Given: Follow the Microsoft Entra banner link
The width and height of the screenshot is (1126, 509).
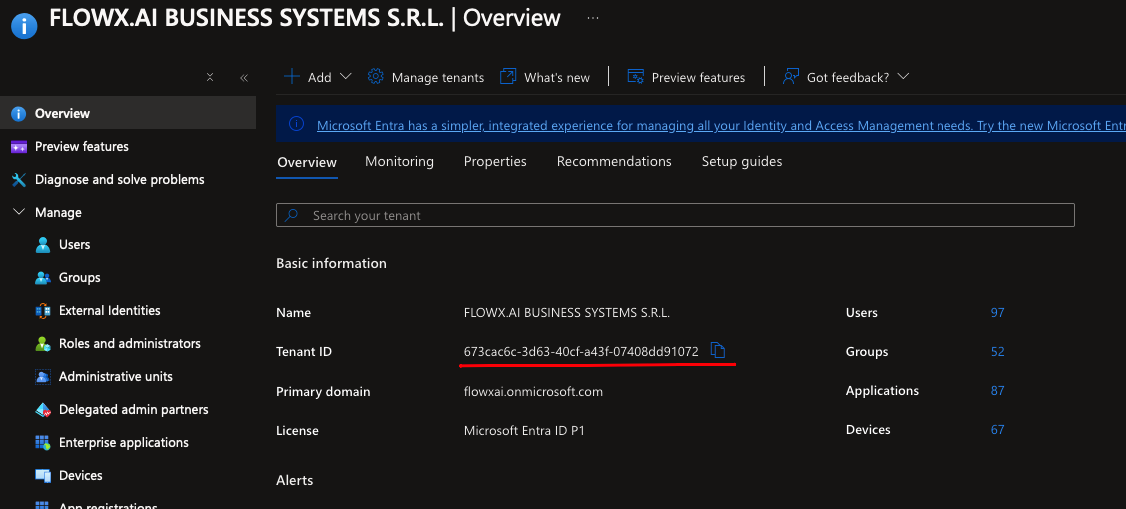Looking at the screenshot, I should click(721, 126).
